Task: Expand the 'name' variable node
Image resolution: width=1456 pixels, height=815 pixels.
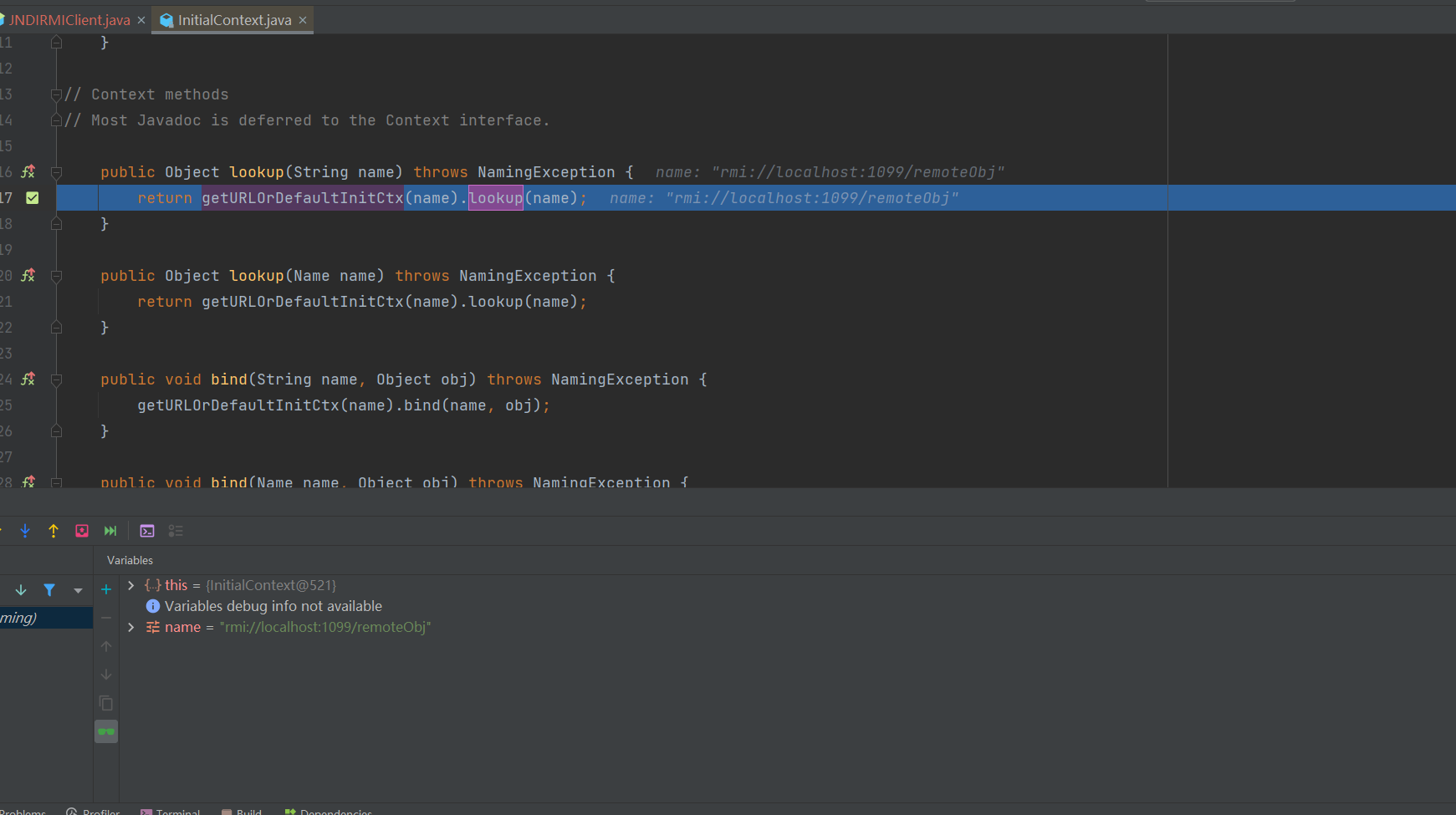Action: pyautogui.click(x=131, y=627)
